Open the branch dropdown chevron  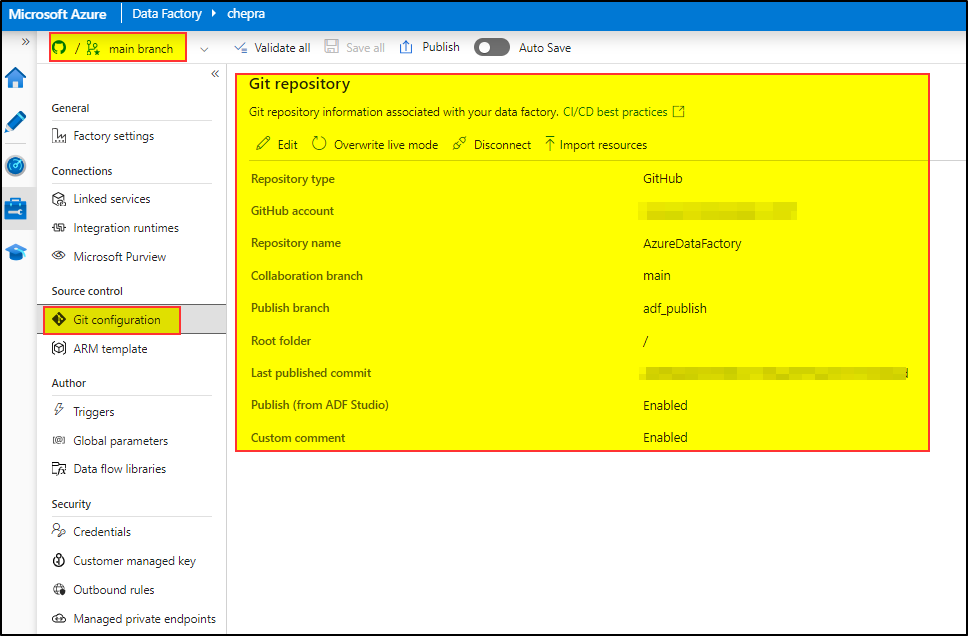click(204, 49)
